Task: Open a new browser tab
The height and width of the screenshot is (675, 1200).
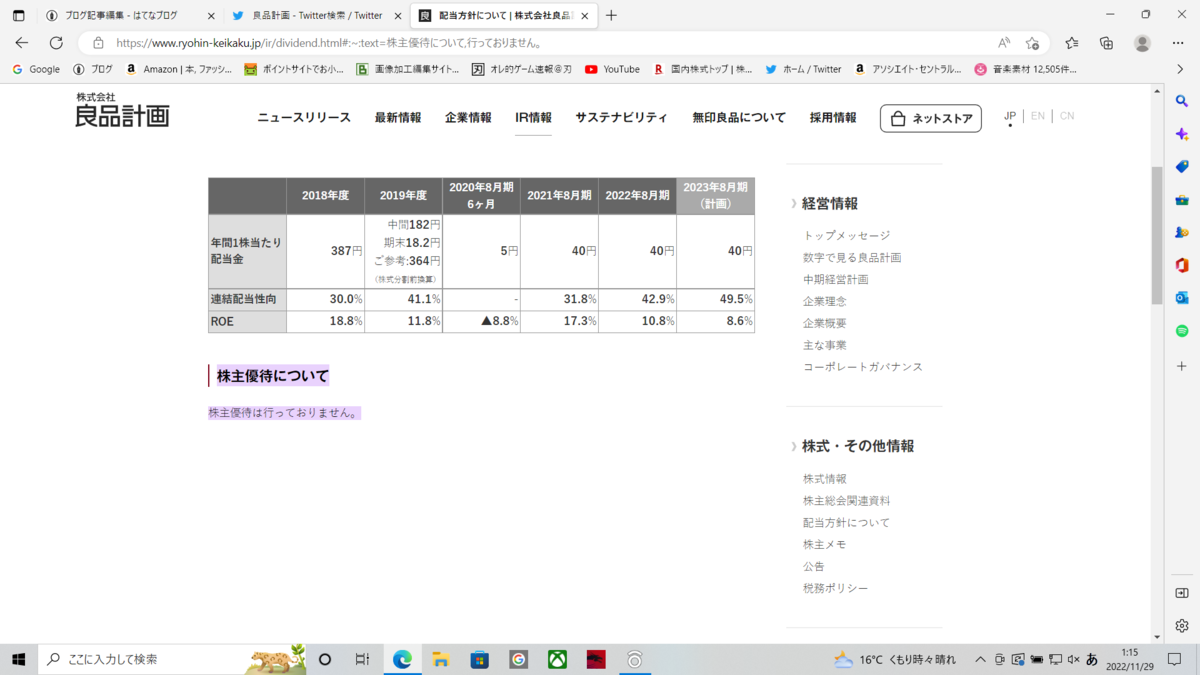Action: click(x=611, y=15)
